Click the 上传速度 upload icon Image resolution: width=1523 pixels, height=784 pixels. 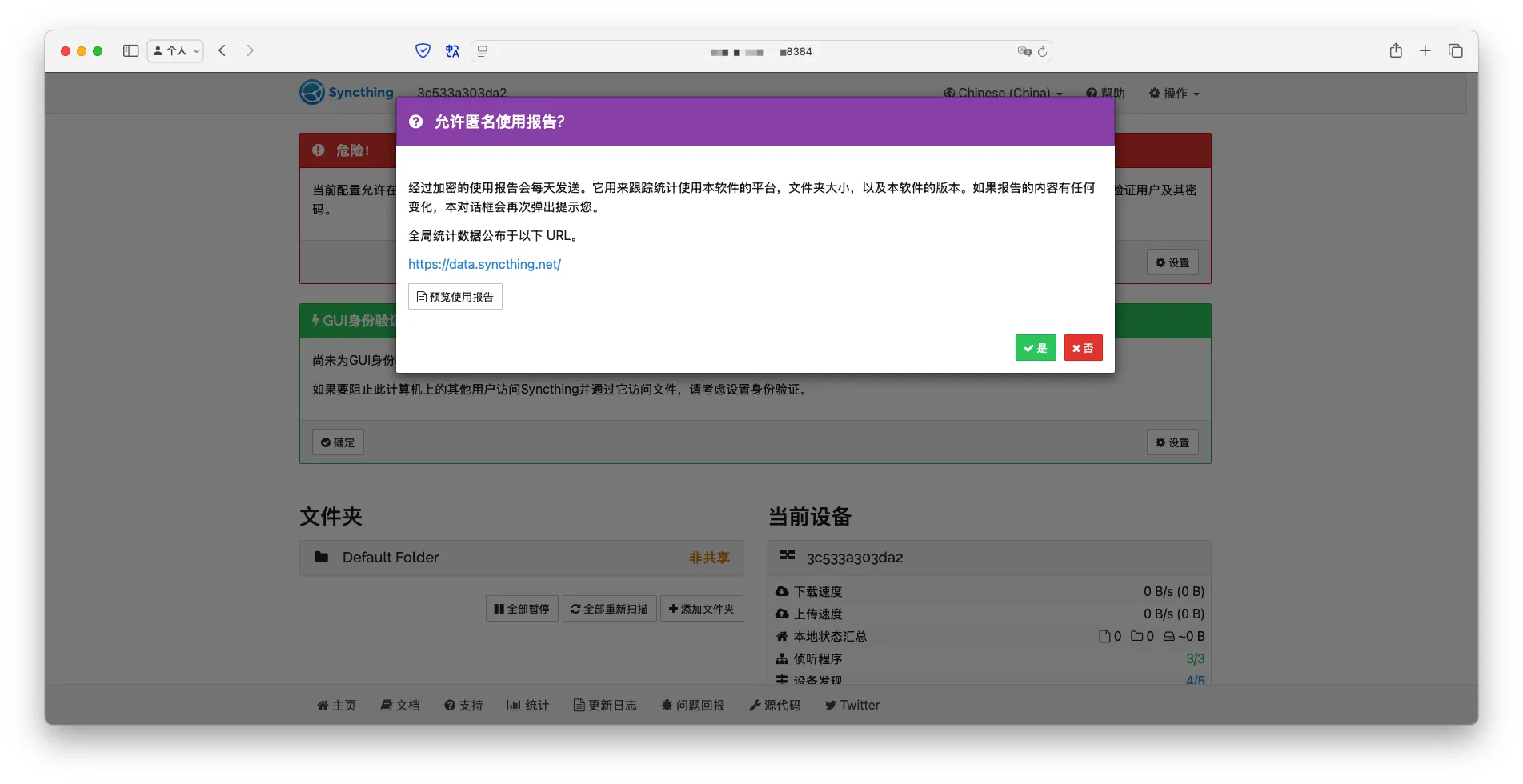click(782, 614)
